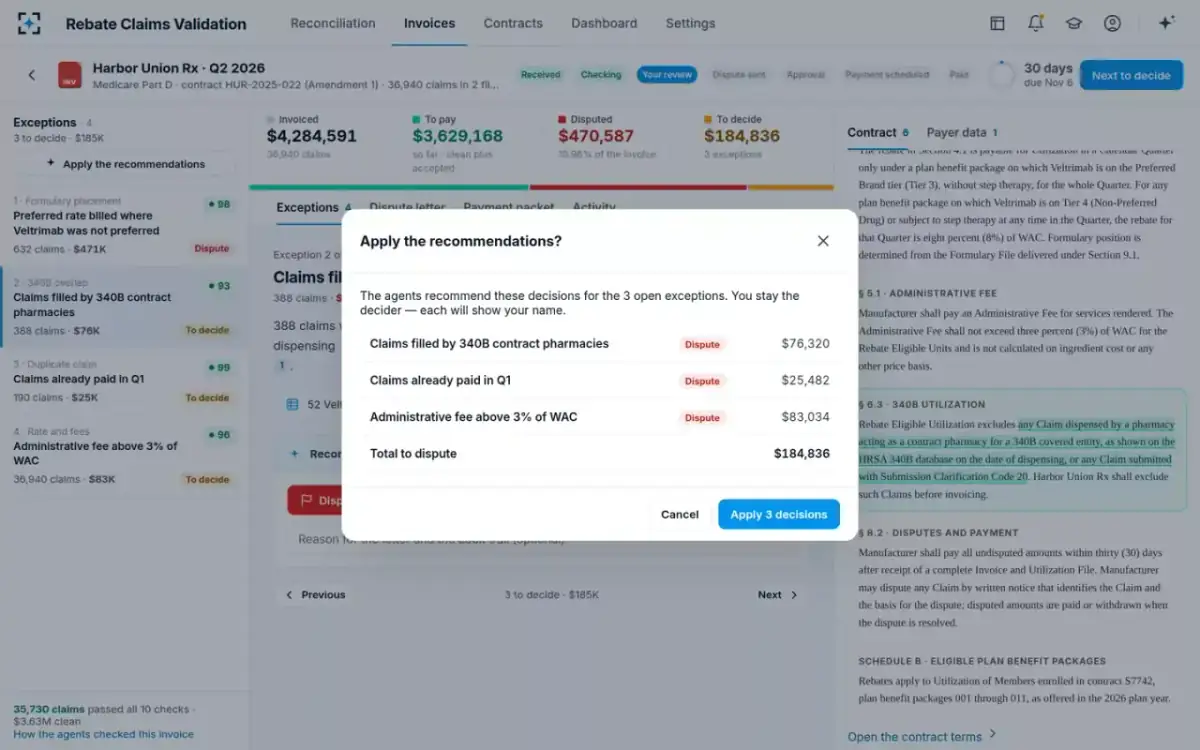Click the green segment of invoice bar
The image size is (1200, 750).
[x=388, y=187]
